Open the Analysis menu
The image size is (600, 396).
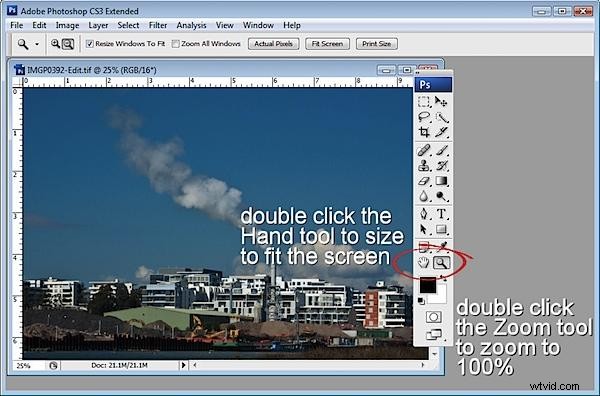click(191, 25)
